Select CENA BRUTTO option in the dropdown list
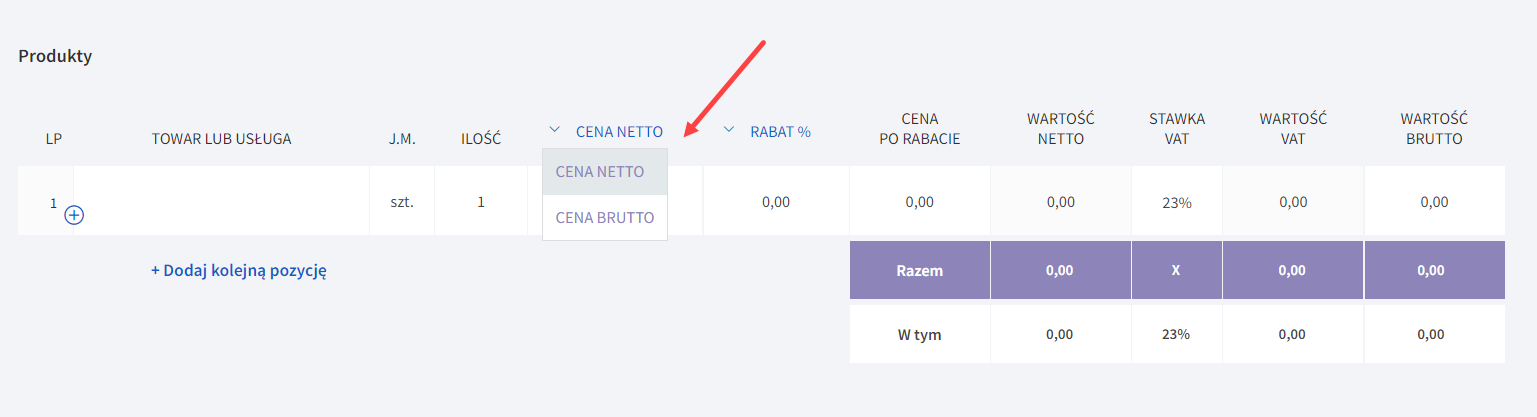 (604, 217)
